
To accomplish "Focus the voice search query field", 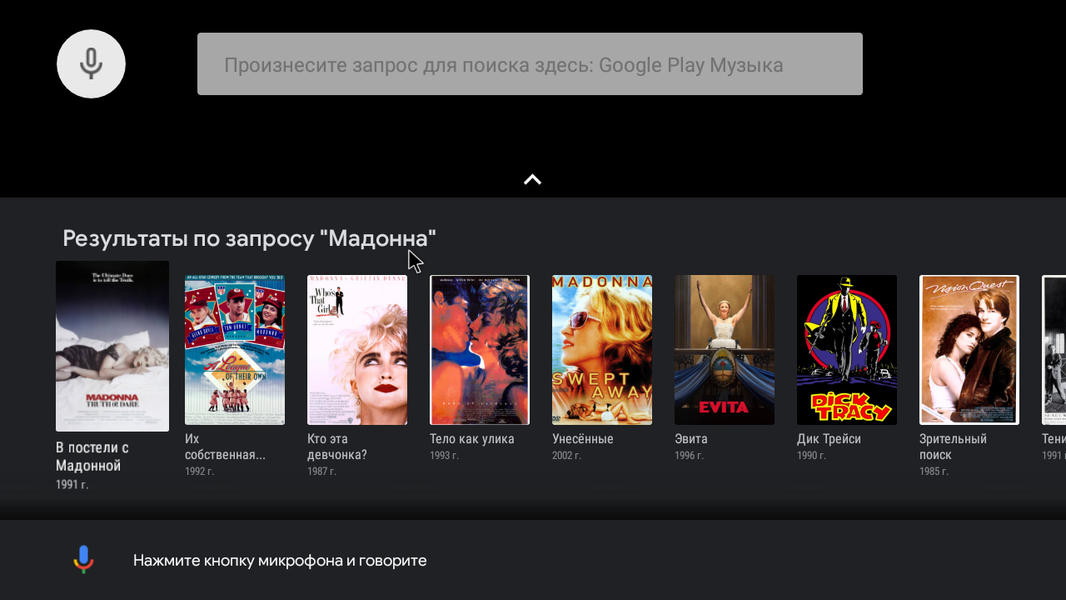I will (530, 64).
